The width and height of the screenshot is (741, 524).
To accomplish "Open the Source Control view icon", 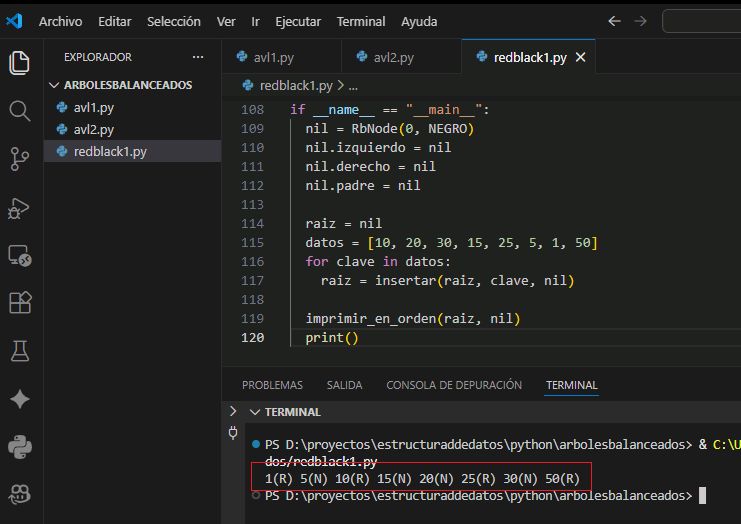I will (20, 157).
